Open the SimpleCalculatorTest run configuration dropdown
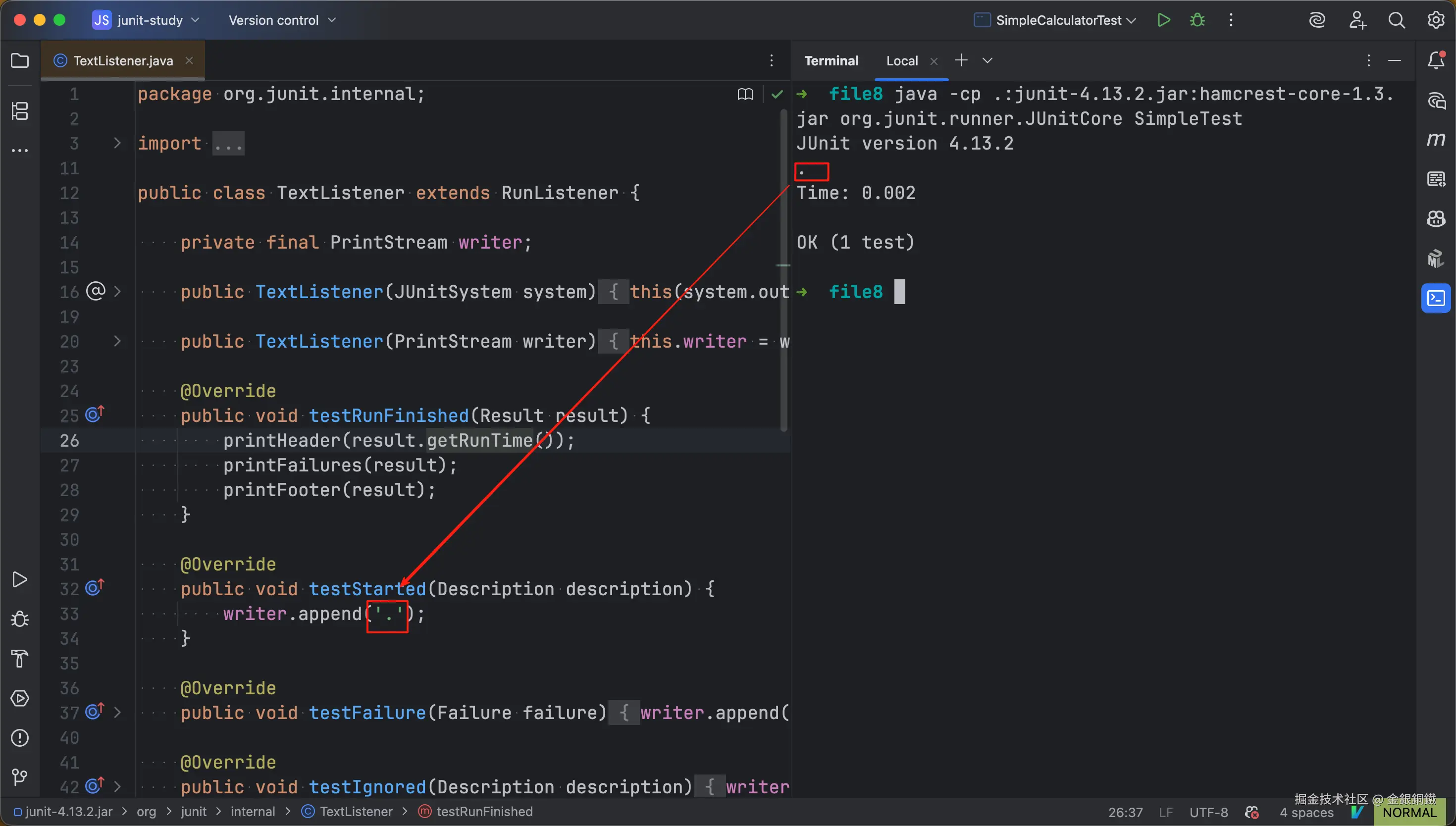This screenshot has width=1456, height=826. click(1058, 20)
